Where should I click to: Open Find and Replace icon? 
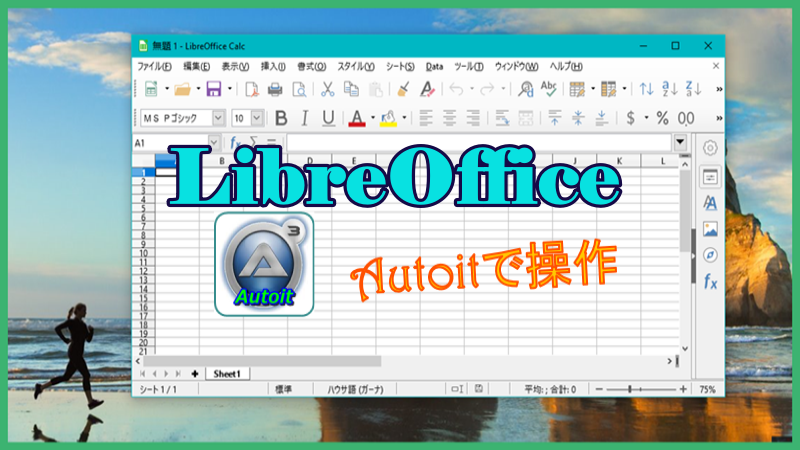coord(526,89)
